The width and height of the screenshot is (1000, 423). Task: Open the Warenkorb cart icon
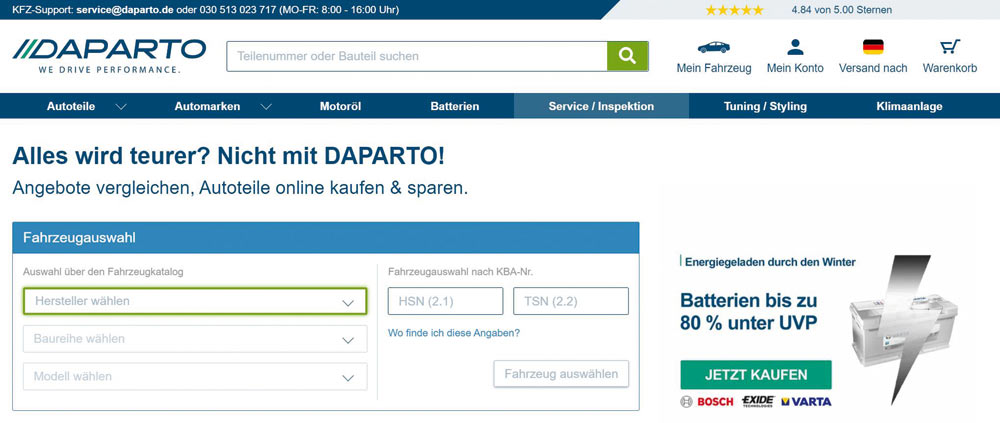(950, 47)
